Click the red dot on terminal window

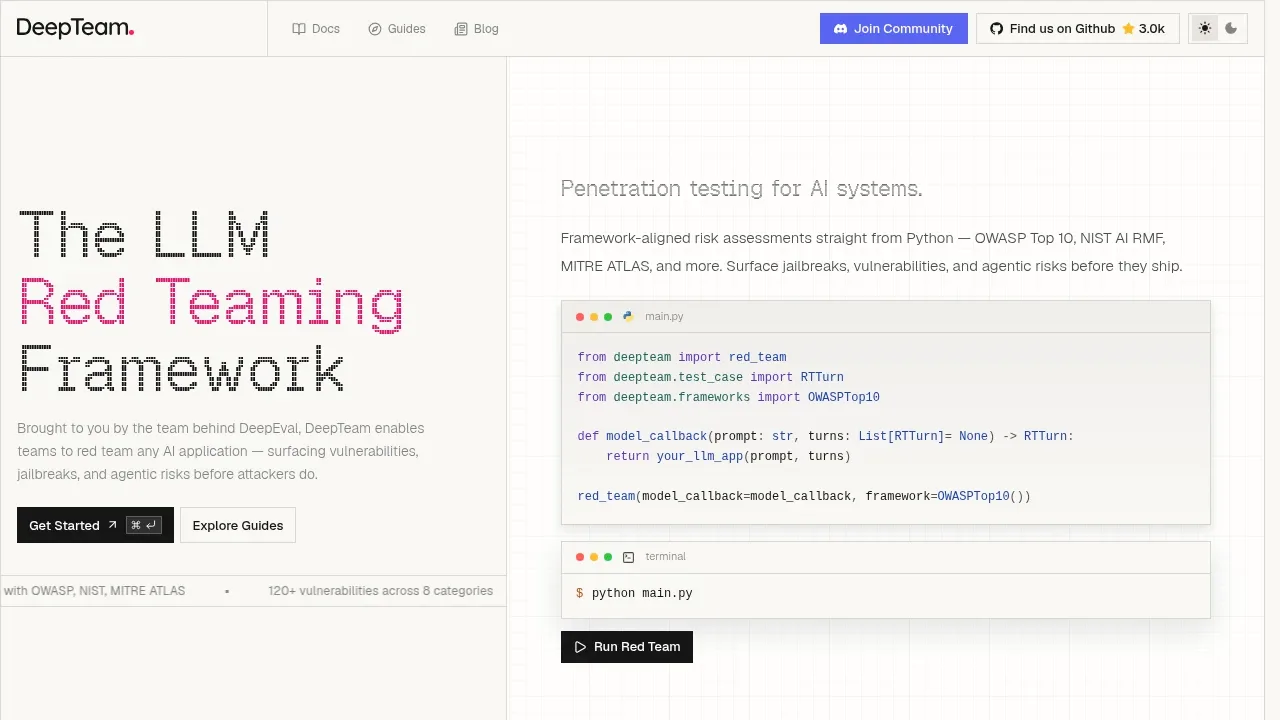pos(580,557)
